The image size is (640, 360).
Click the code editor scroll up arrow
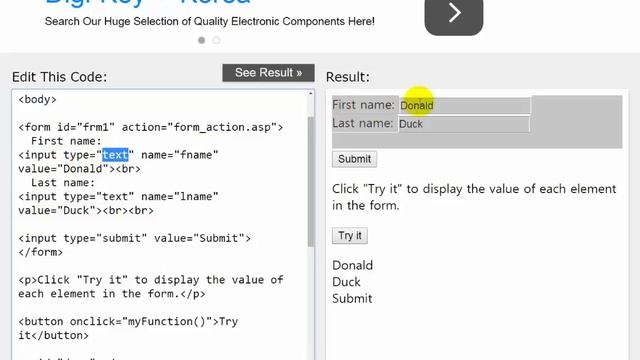click(x=311, y=94)
